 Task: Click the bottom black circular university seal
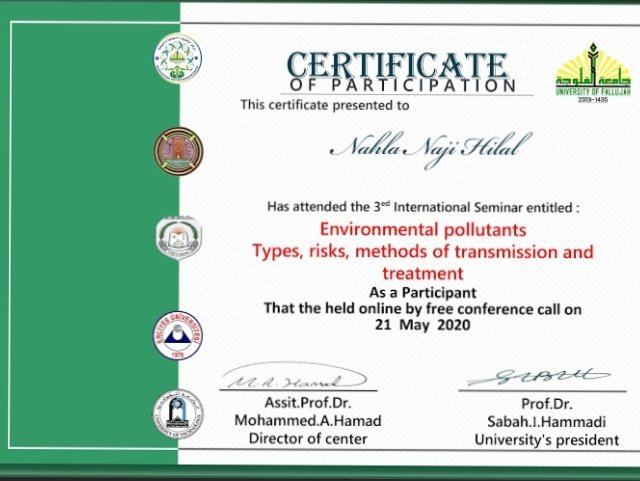click(x=175, y=414)
